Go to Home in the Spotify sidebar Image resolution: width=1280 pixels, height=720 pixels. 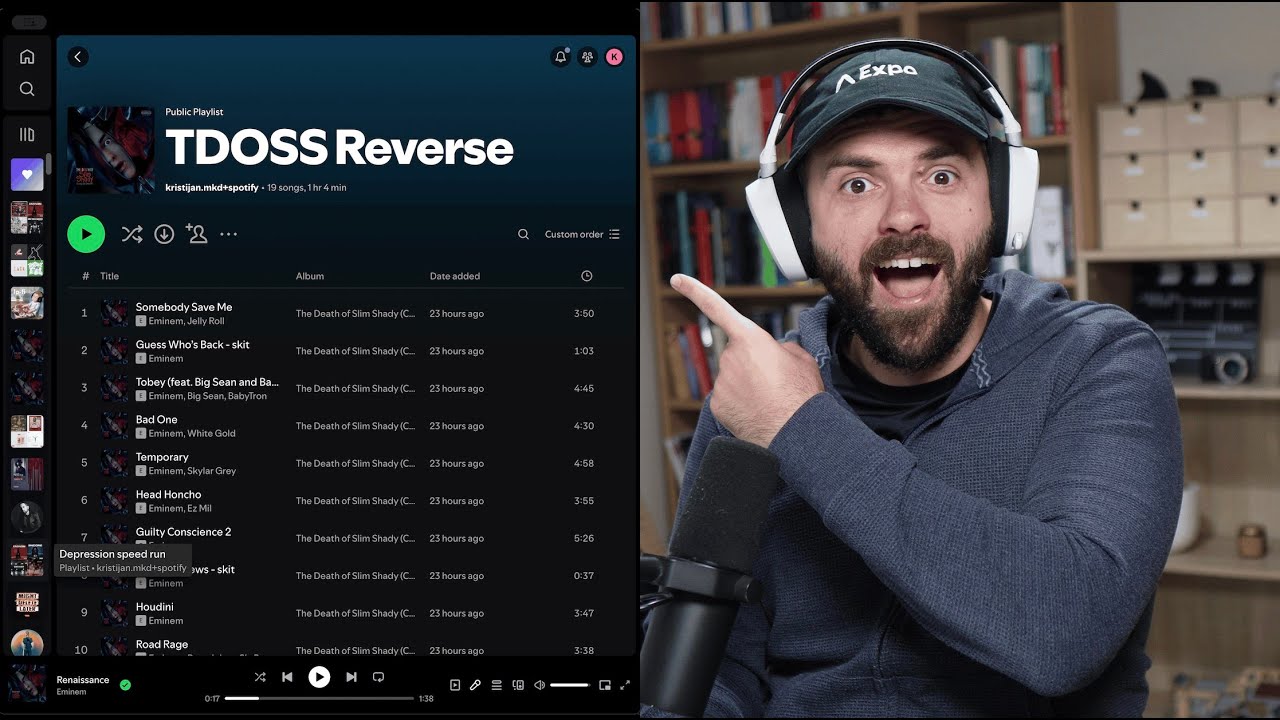27,57
